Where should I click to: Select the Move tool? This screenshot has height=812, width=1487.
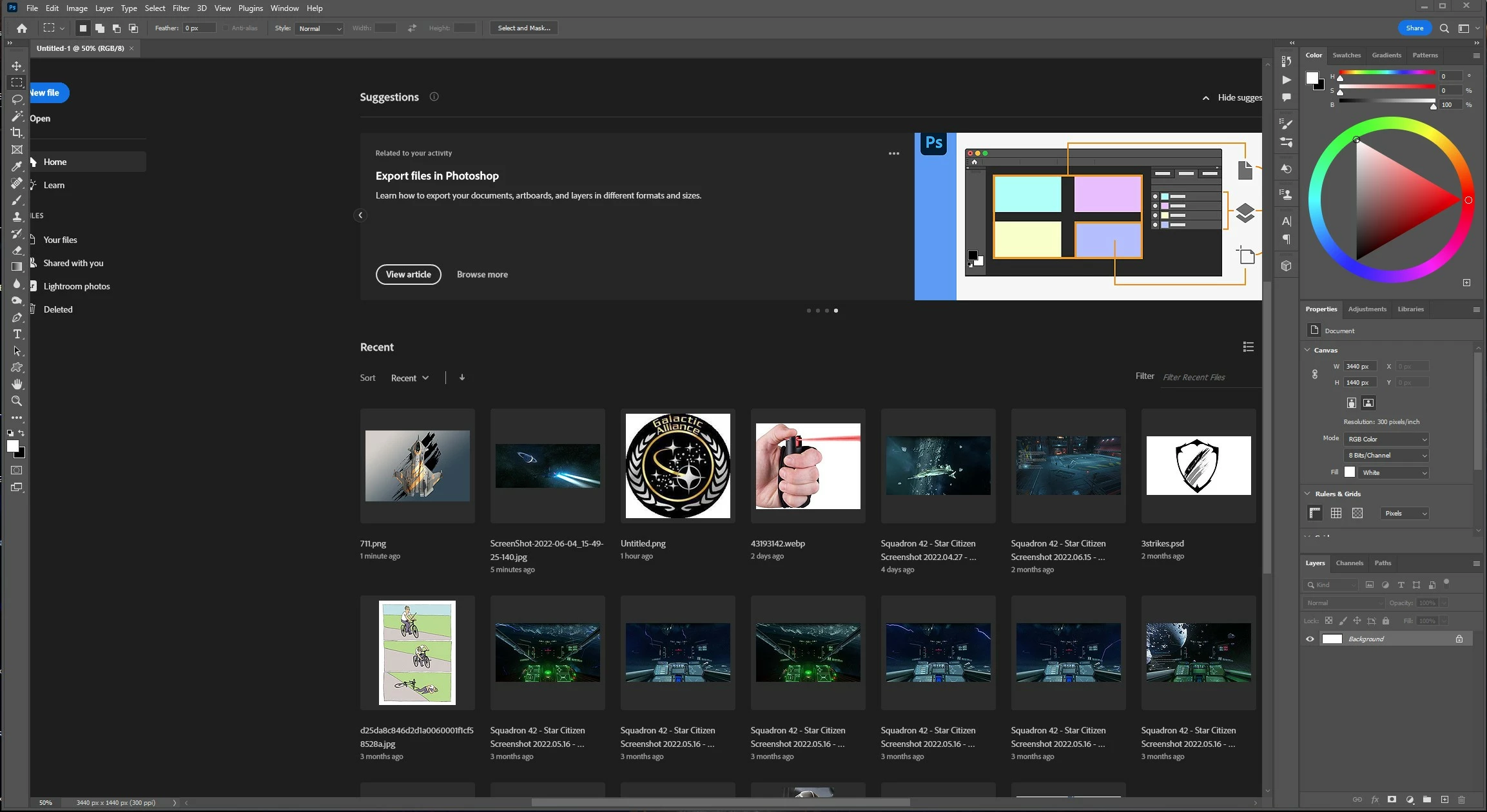click(x=17, y=66)
